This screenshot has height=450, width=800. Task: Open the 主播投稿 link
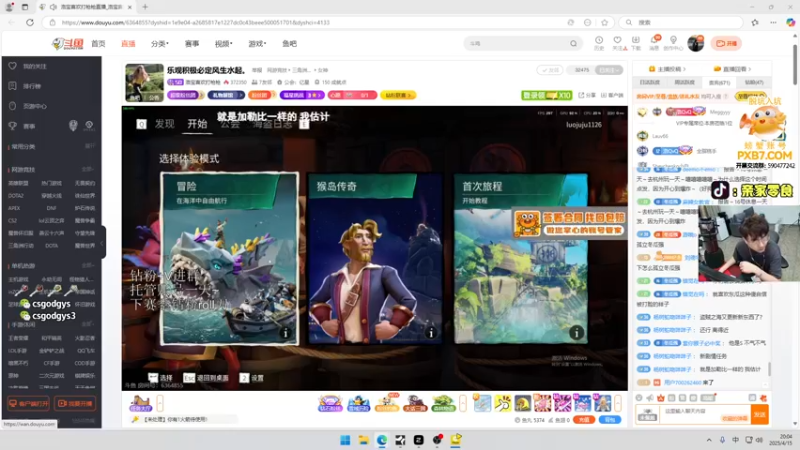[667, 69]
